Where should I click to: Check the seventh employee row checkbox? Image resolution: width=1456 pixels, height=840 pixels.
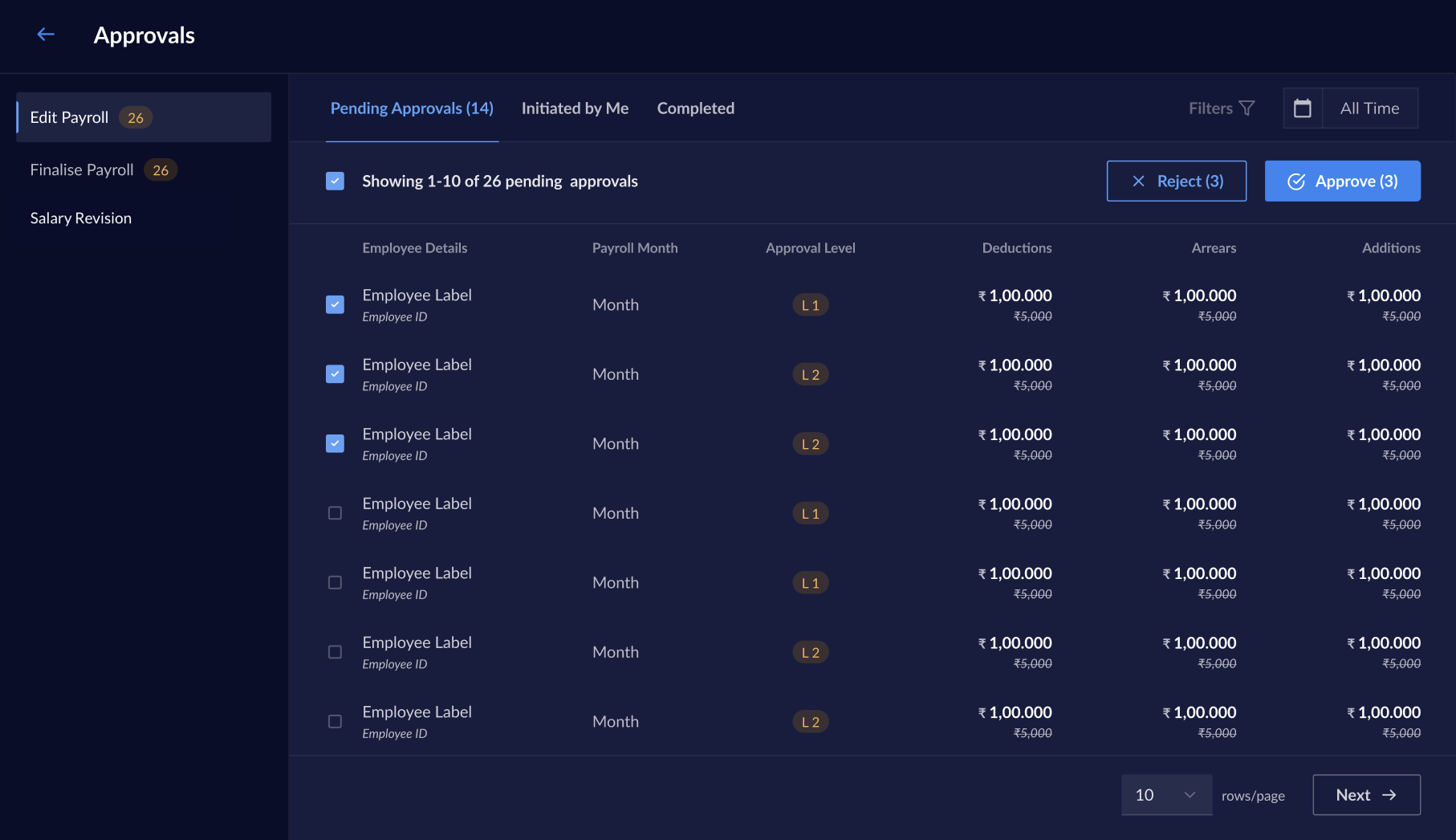(335, 722)
